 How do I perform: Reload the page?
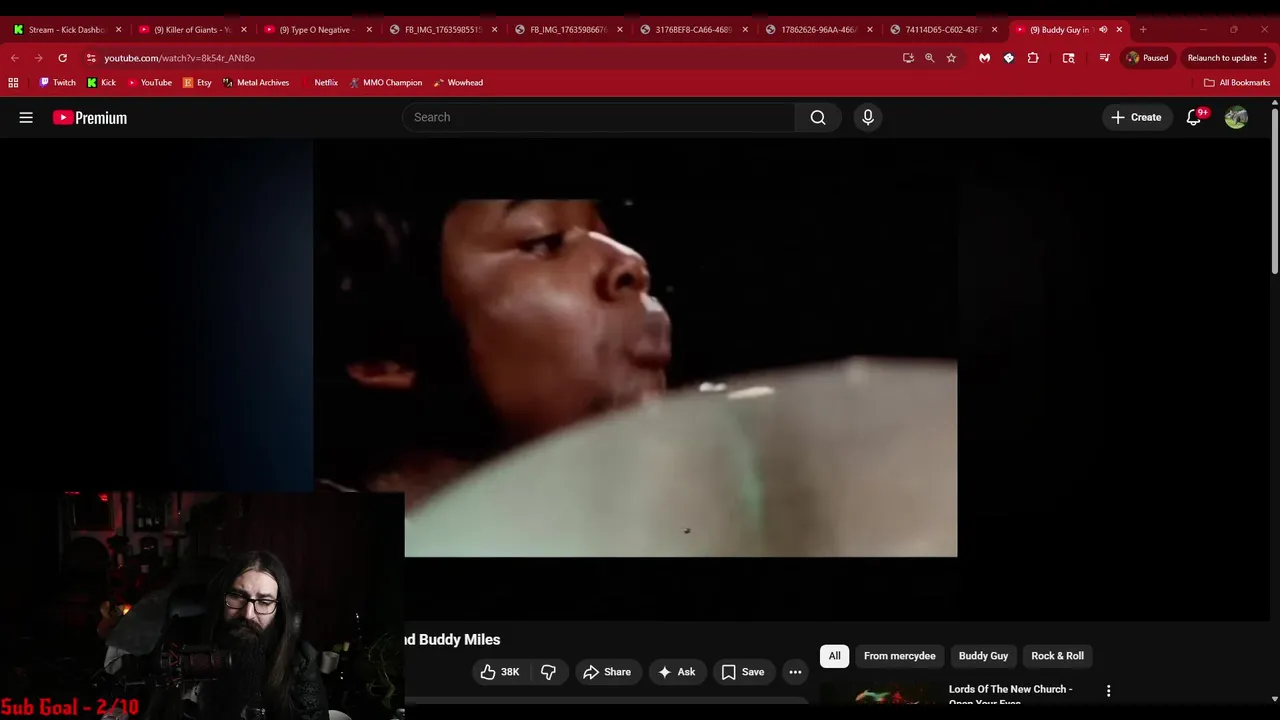[62, 58]
